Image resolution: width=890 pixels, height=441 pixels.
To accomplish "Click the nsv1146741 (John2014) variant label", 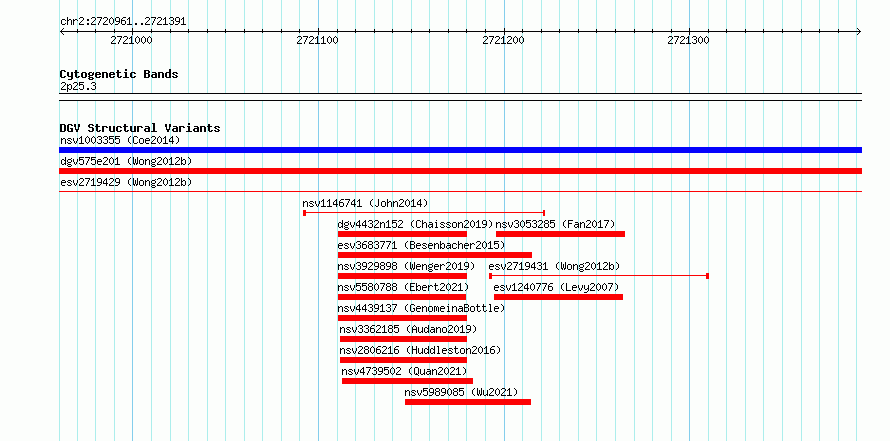I will [366, 203].
